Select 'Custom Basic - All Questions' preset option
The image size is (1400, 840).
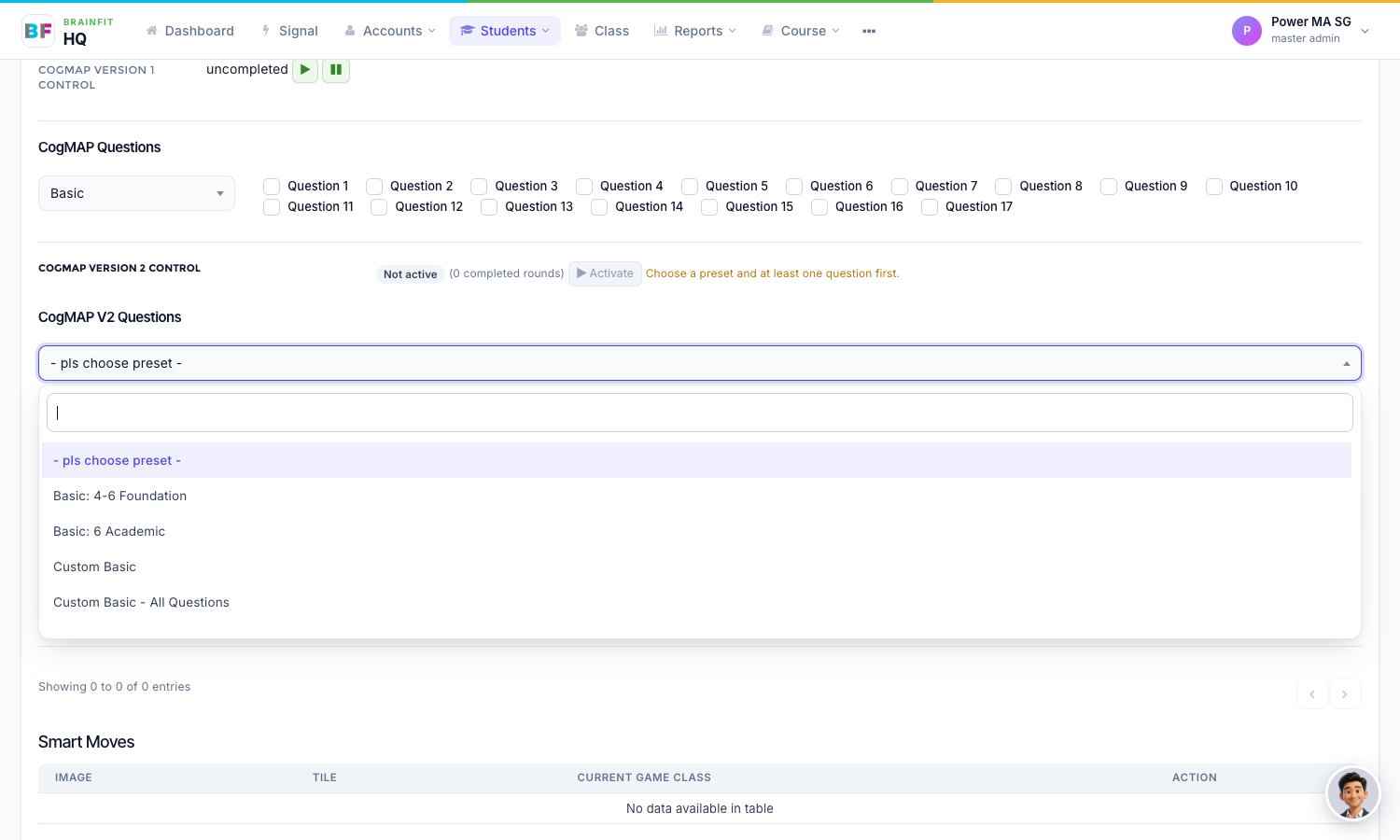tap(697, 602)
